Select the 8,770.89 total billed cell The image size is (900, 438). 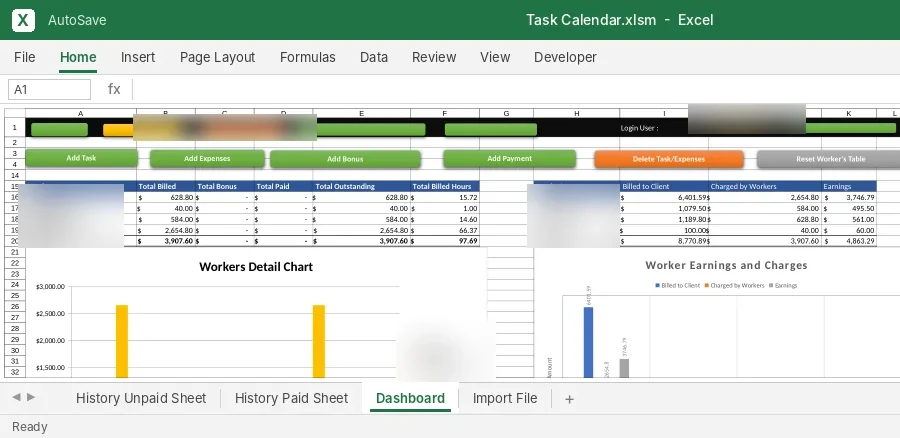click(664, 241)
